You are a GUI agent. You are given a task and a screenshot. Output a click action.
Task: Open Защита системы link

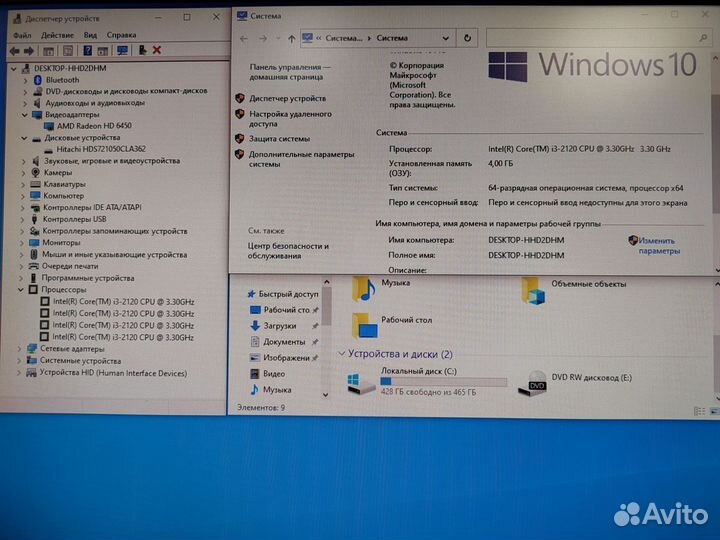[x=279, y=139]
